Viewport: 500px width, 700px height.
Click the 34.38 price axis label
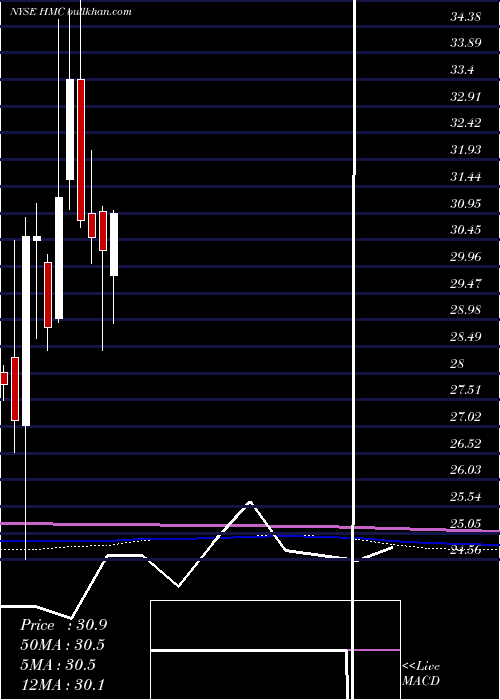(466, 17)
